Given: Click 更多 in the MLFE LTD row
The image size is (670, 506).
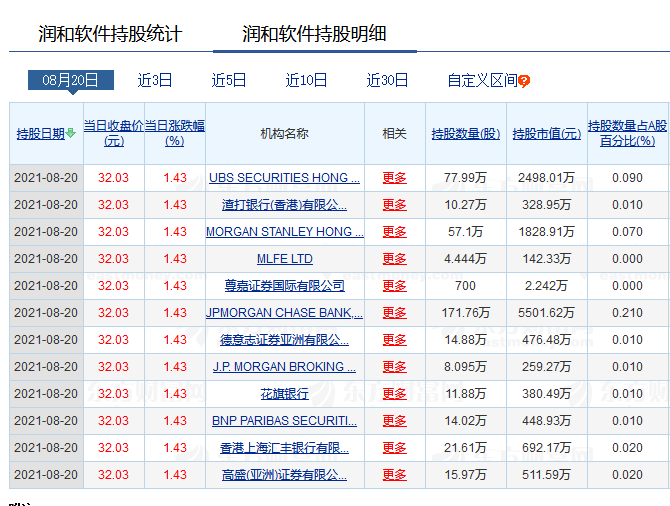Looking at the screenshot, I should pos(394,259).
